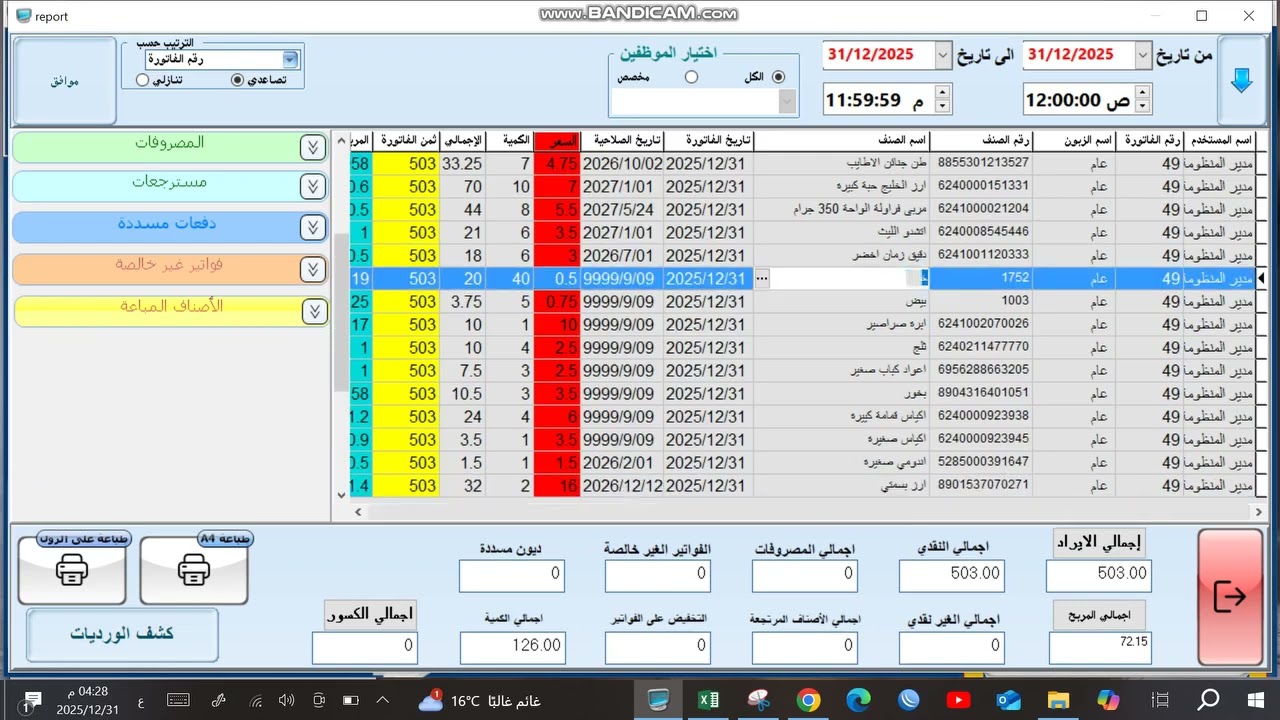Click the A4 printer icon button
Image resolution: width=1280 pixels, height=720 pixels.
(194, 571)
